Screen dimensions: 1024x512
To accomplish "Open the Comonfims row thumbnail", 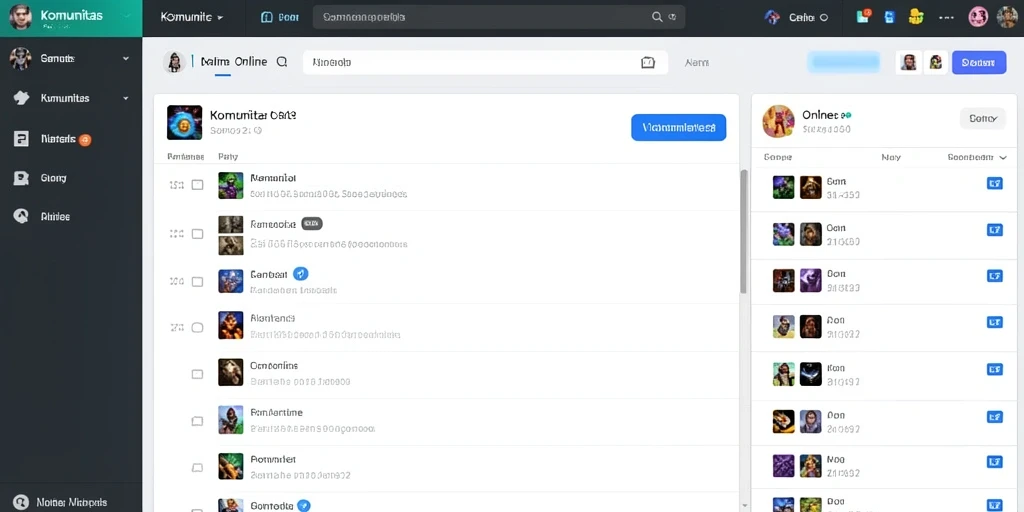I will [231, 372].
